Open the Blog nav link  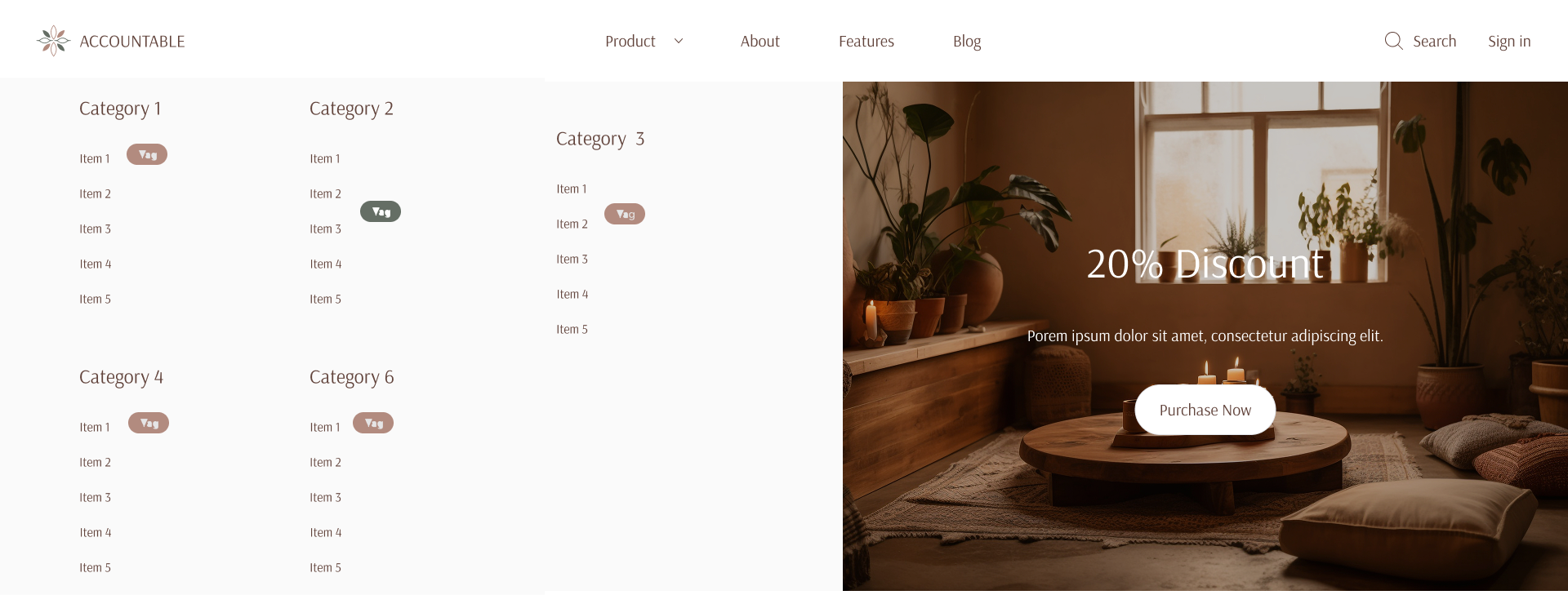coord(967,41)
